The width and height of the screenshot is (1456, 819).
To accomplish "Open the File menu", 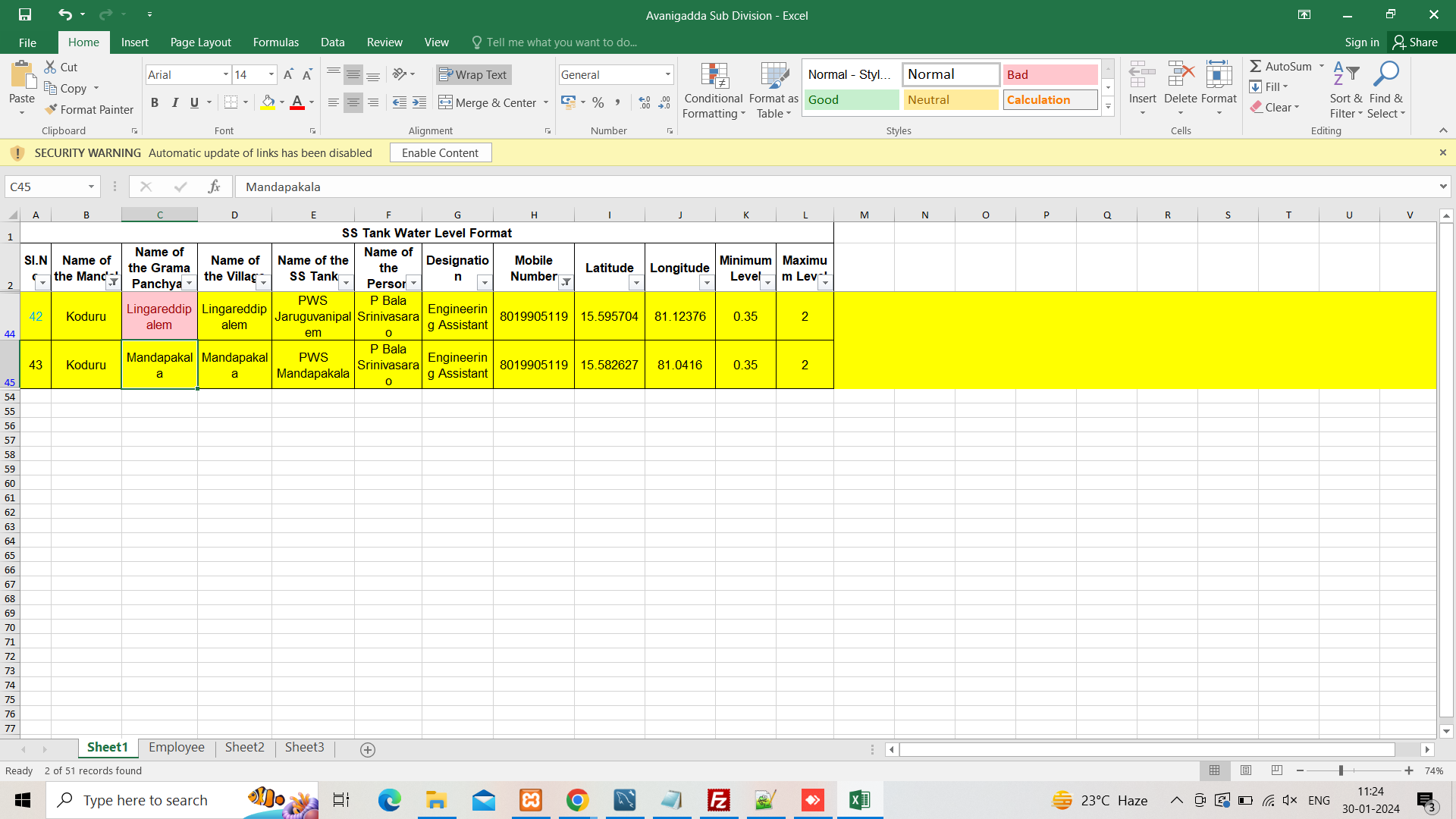I will click(27, 42).
